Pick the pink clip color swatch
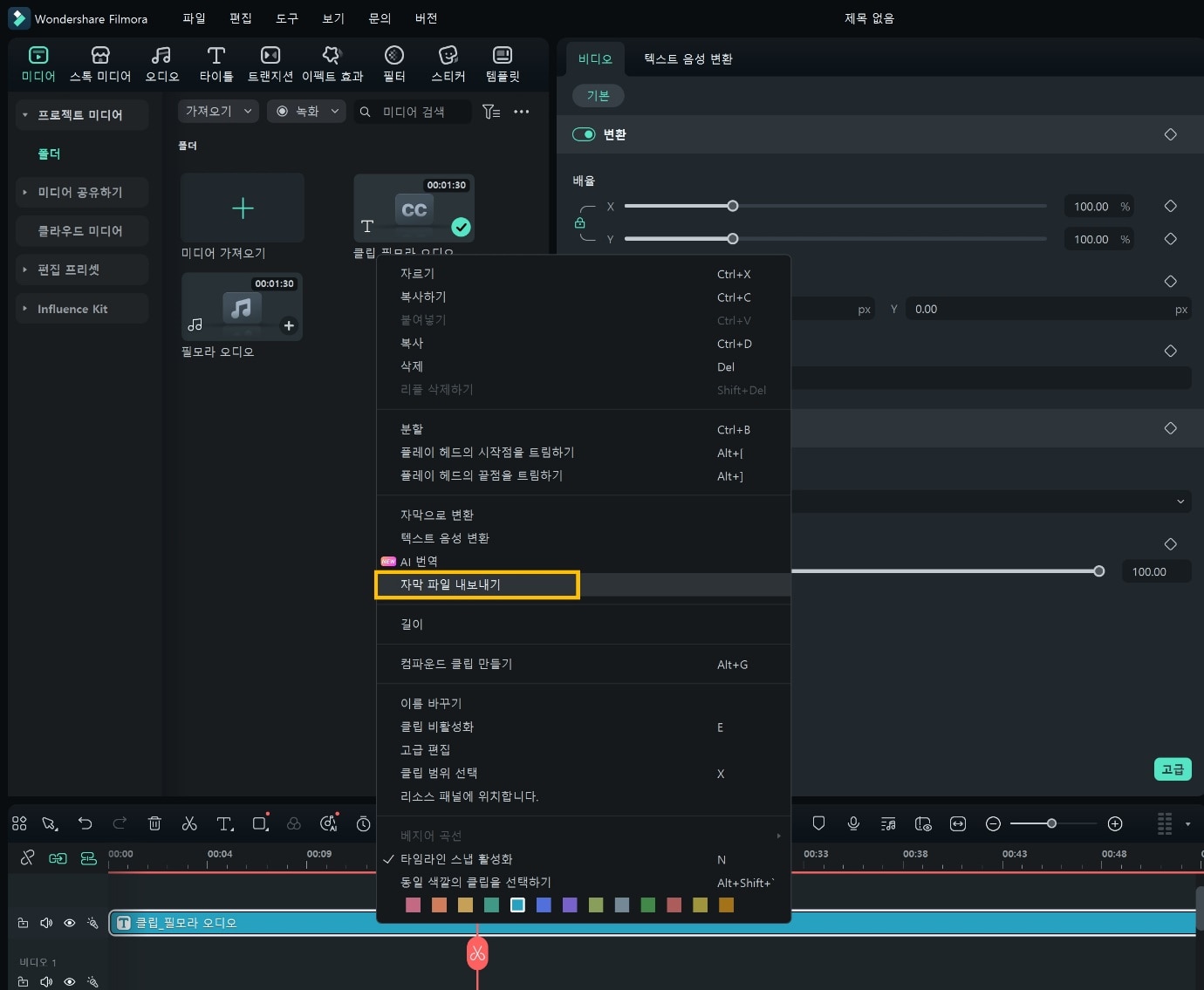 point(414,905)
